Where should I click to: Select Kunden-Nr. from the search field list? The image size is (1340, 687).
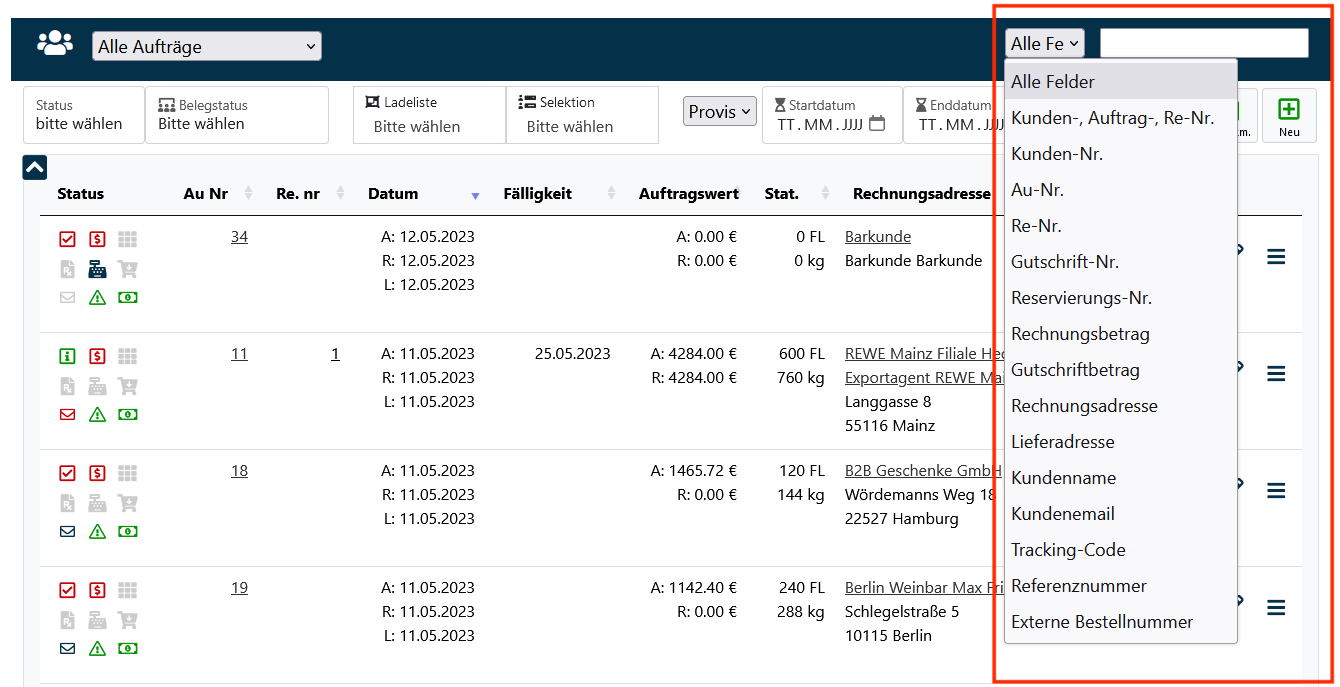pyautogui.click(x=1057, y=154)
